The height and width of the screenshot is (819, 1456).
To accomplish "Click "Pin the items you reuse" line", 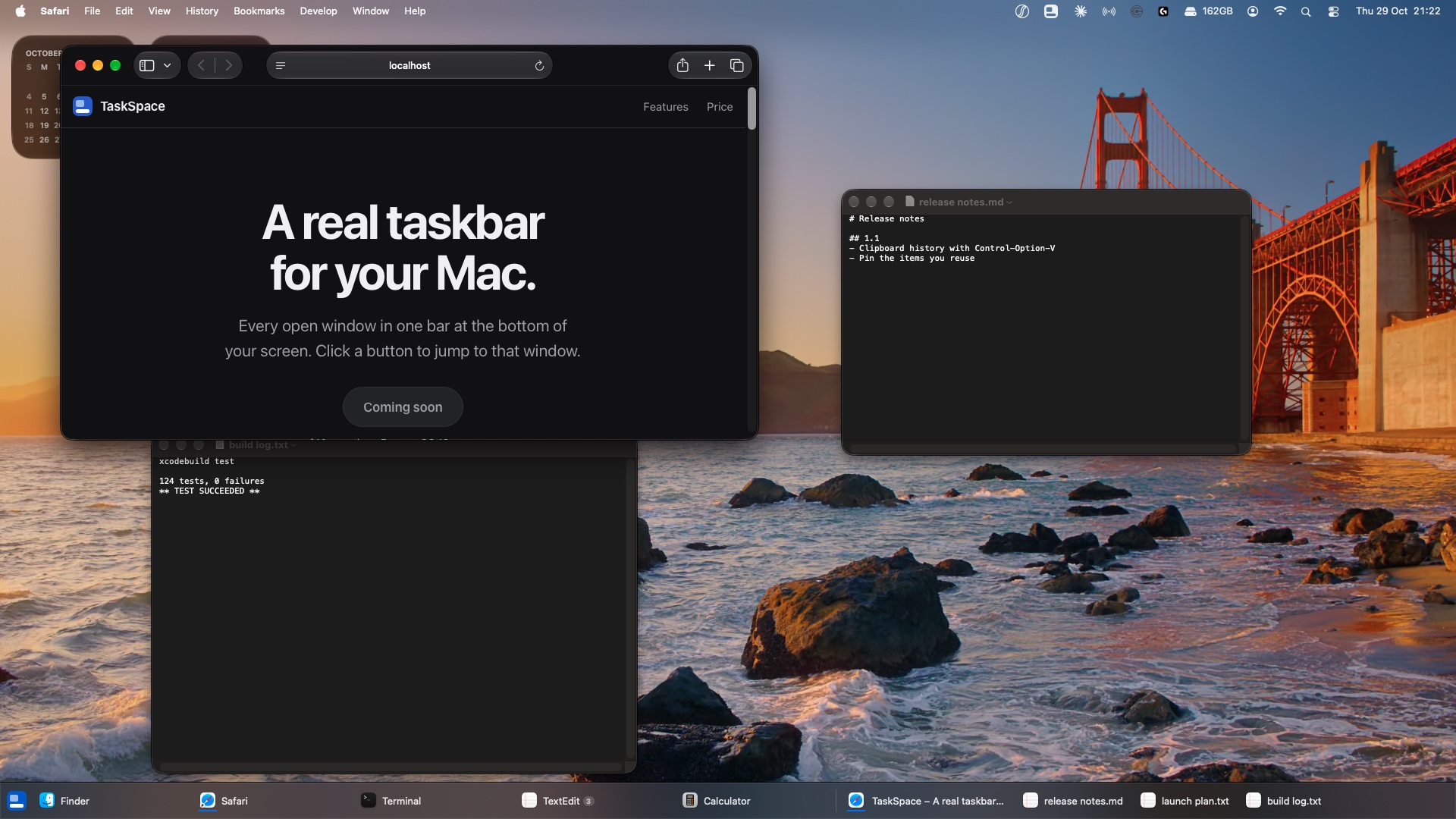I will click(912, 258).
